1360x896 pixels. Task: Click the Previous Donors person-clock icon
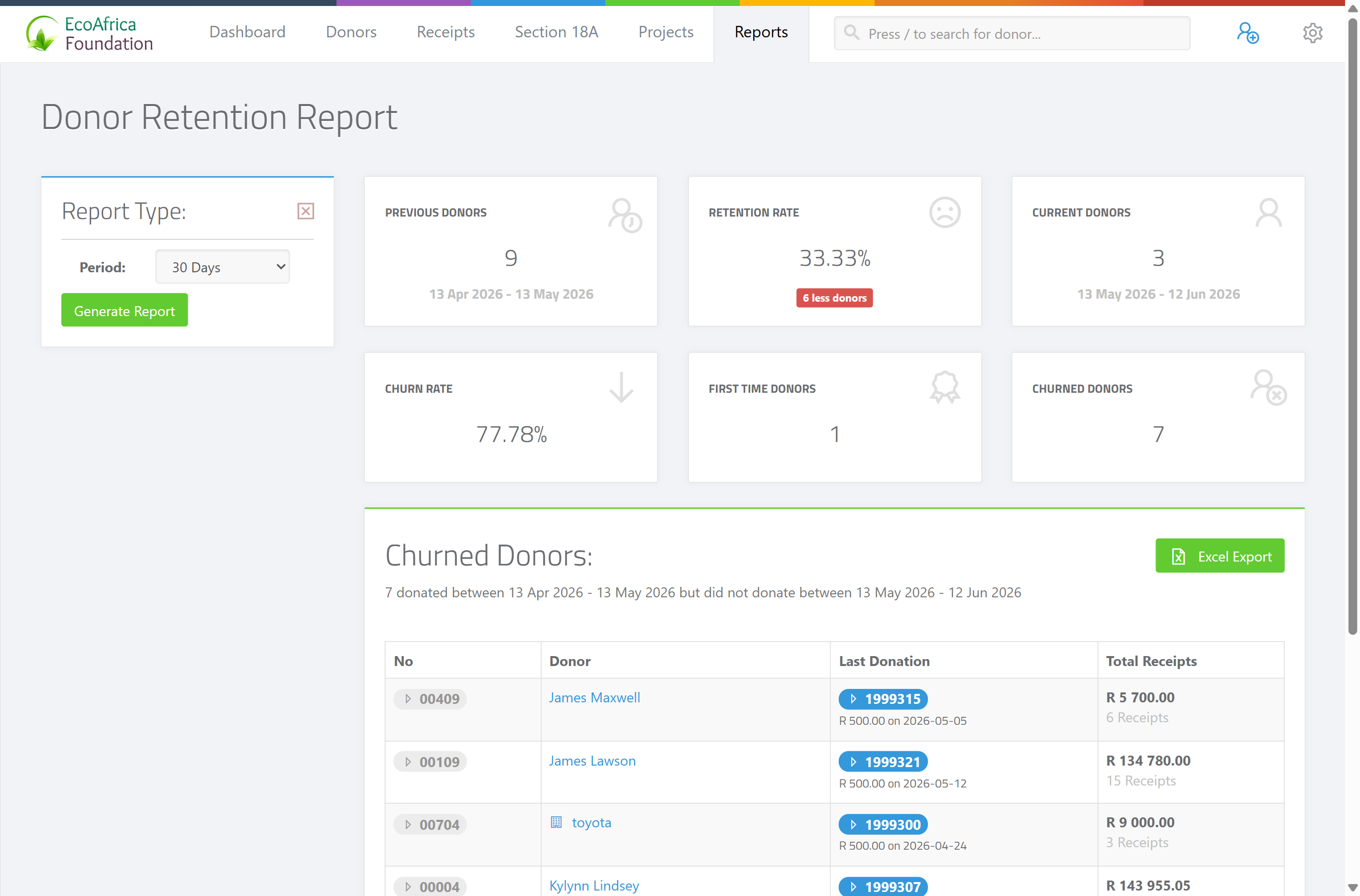coord(625,216)
